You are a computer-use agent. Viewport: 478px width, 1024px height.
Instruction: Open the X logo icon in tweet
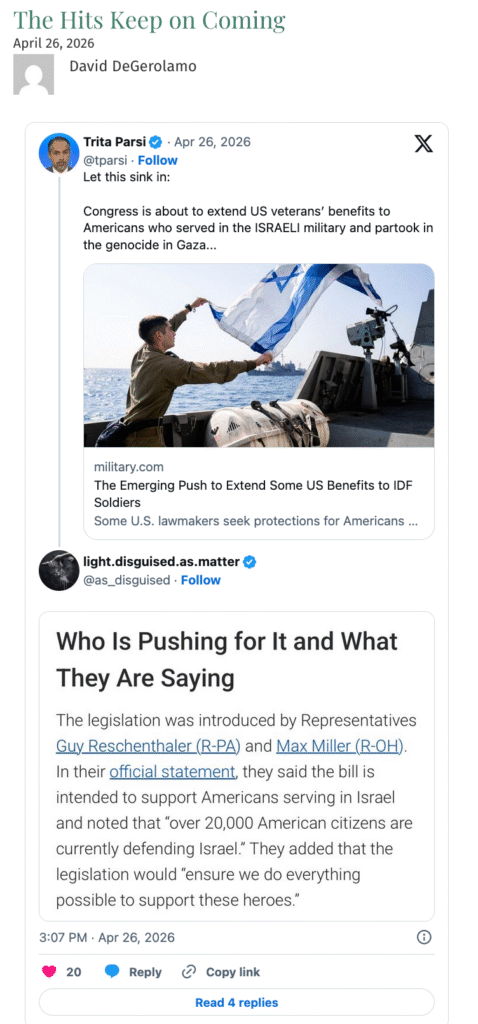pyautogui.click(x=424, y=143)
